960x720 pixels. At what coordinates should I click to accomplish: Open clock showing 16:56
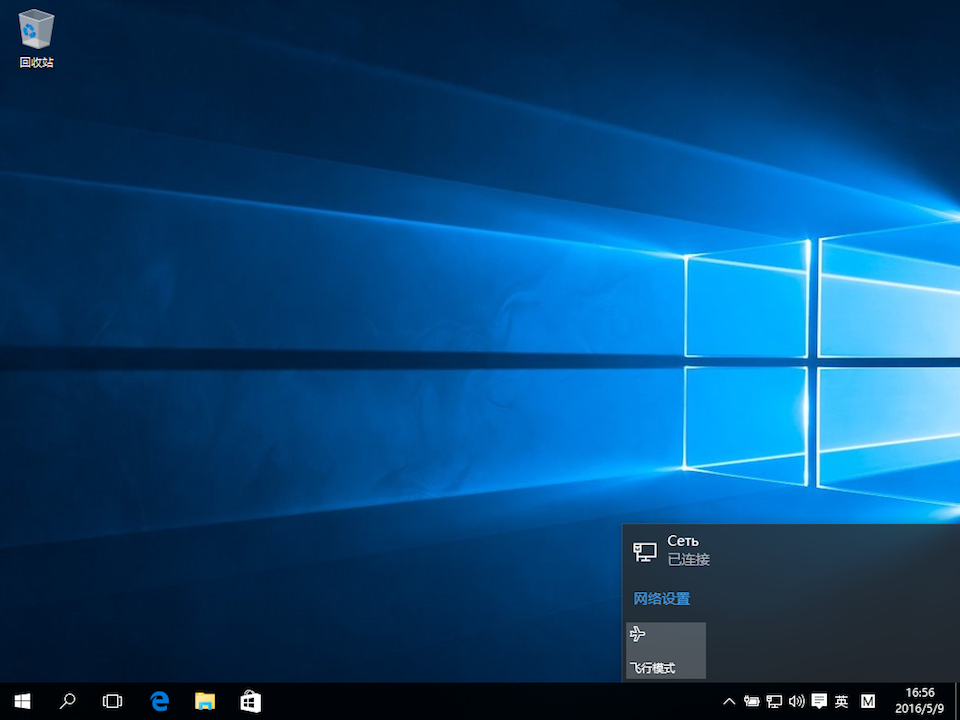click(x=920, y=701)
